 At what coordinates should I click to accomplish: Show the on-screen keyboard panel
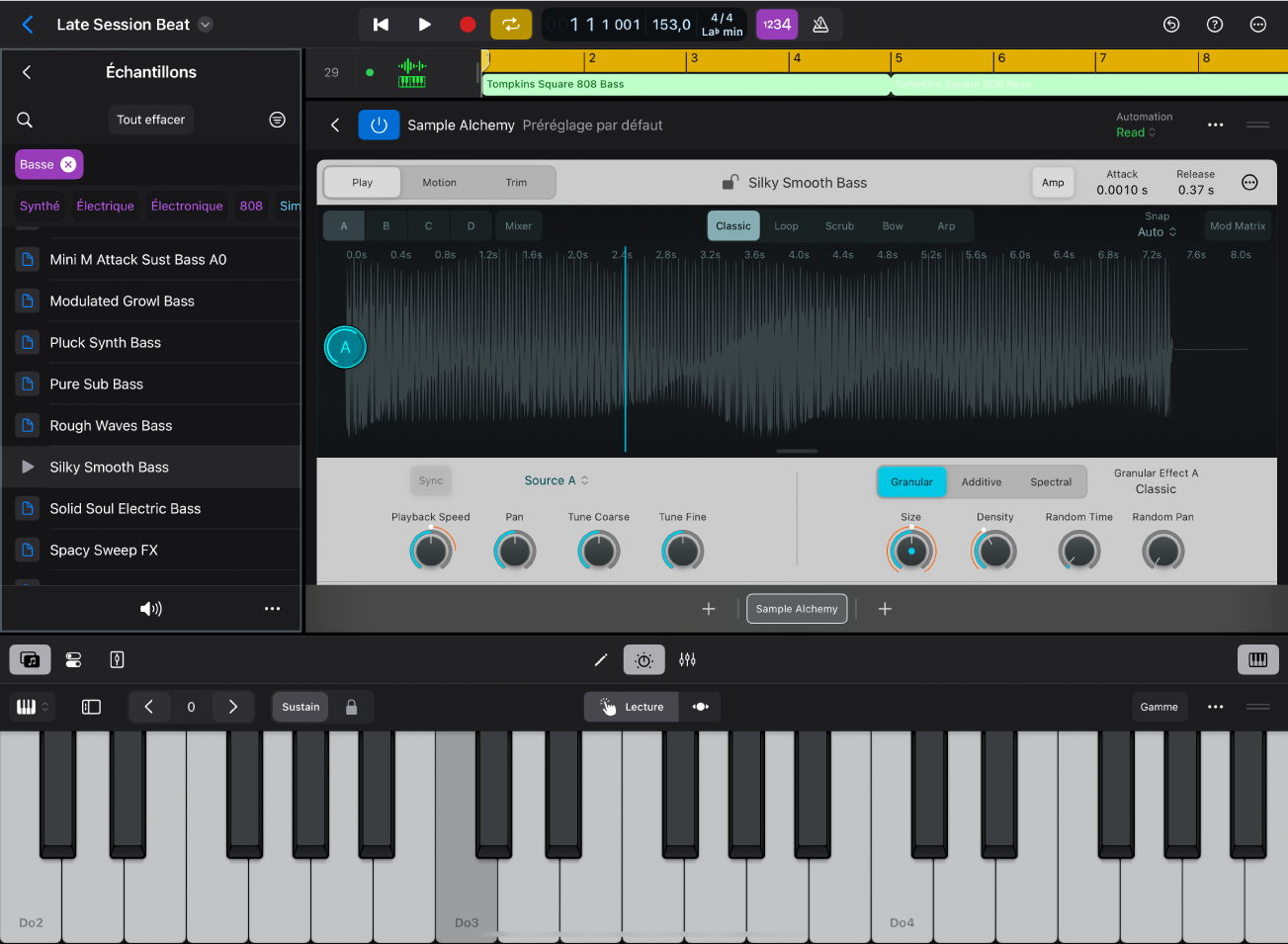(x=1257, y=659)
